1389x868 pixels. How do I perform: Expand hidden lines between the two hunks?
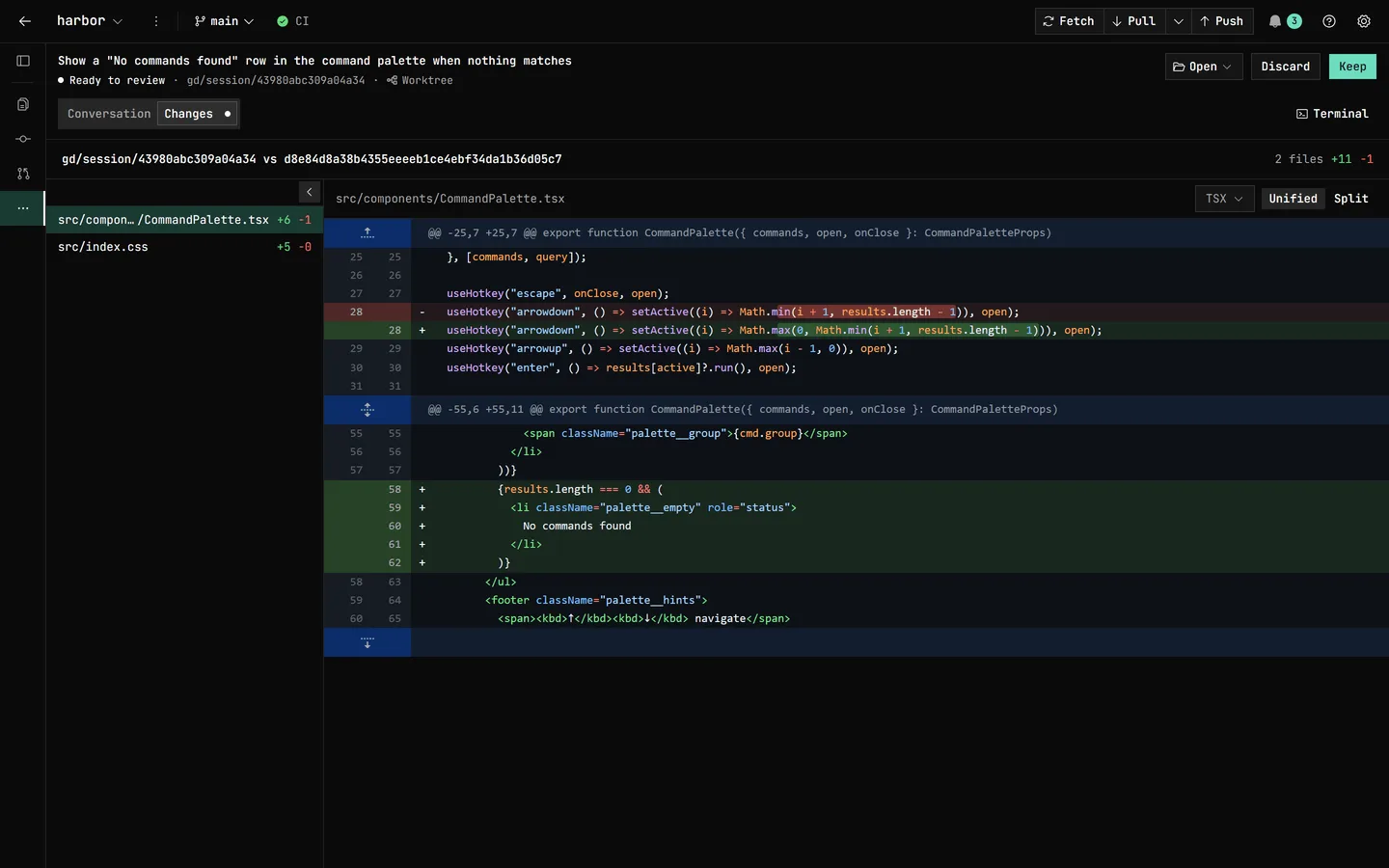(x=368, y=410)
